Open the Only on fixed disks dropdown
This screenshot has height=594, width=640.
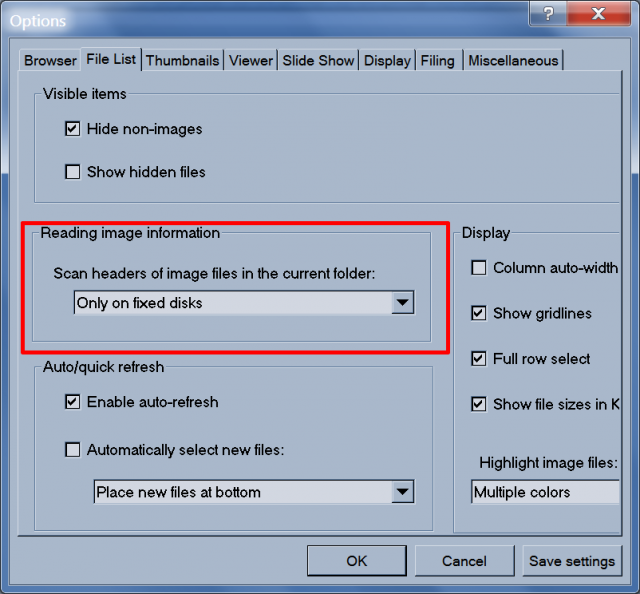tap(244, 303)
